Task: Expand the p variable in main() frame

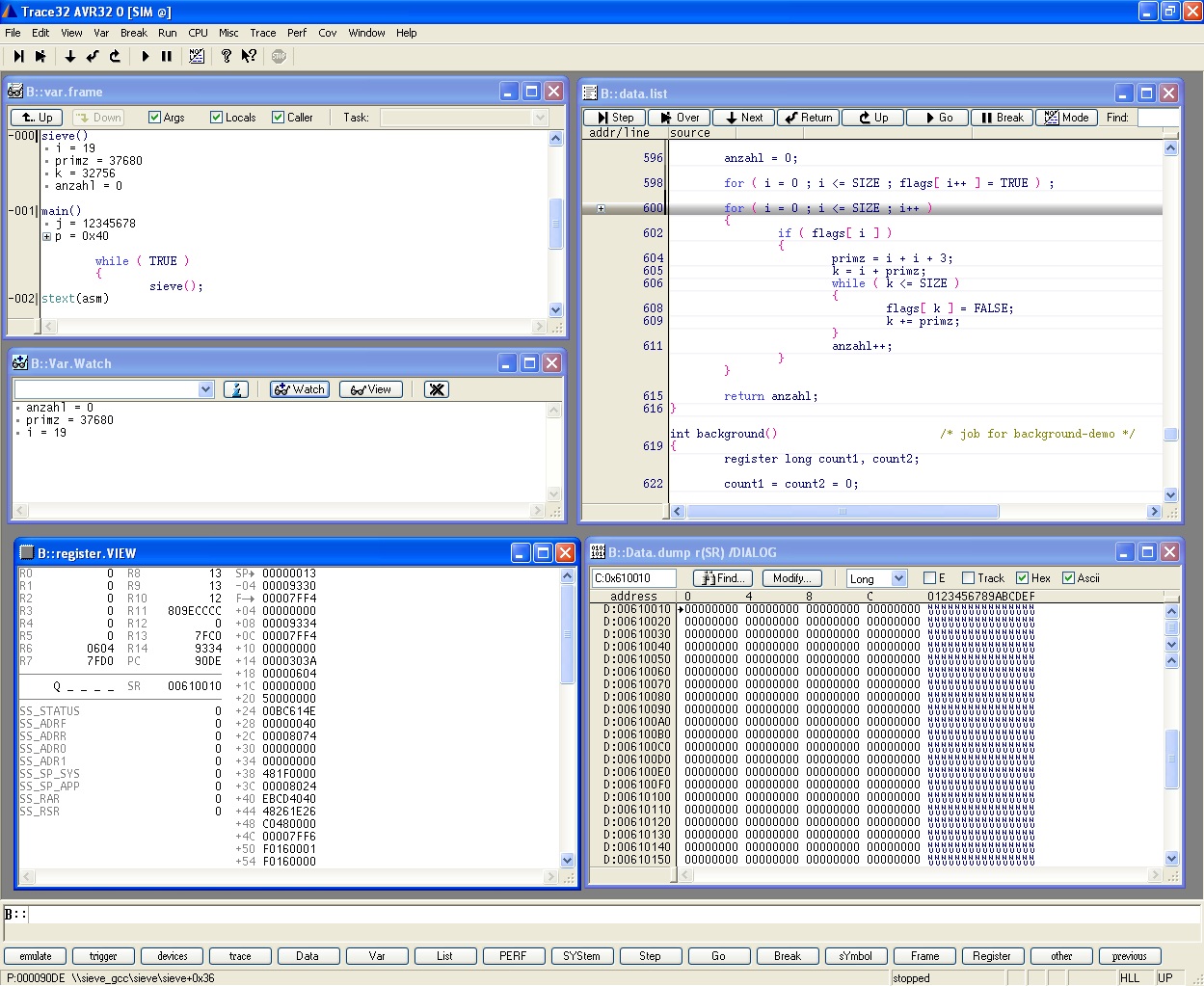Action: (46, 236)
